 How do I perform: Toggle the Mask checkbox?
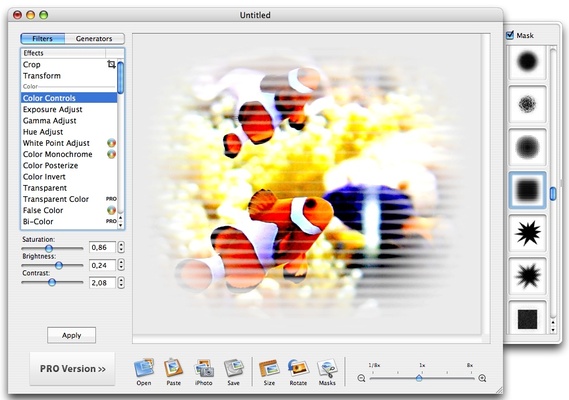[510, 35]
